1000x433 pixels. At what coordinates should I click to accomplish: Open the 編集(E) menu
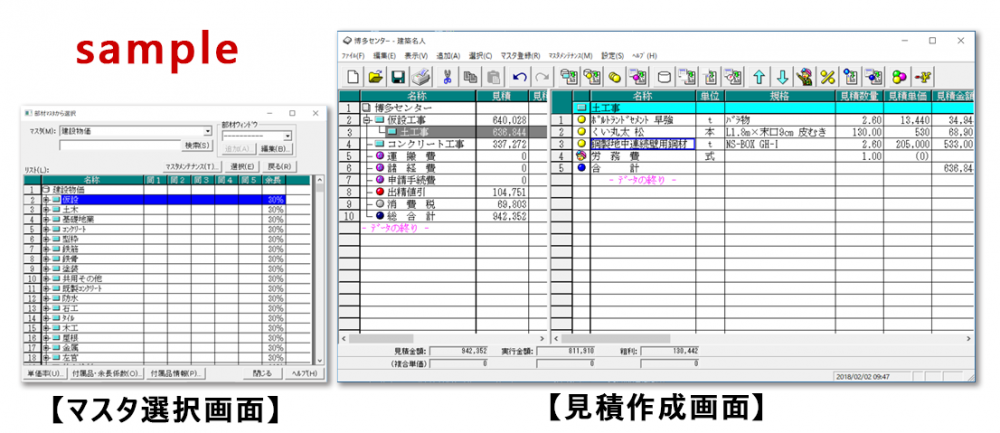tap(385, 55)
